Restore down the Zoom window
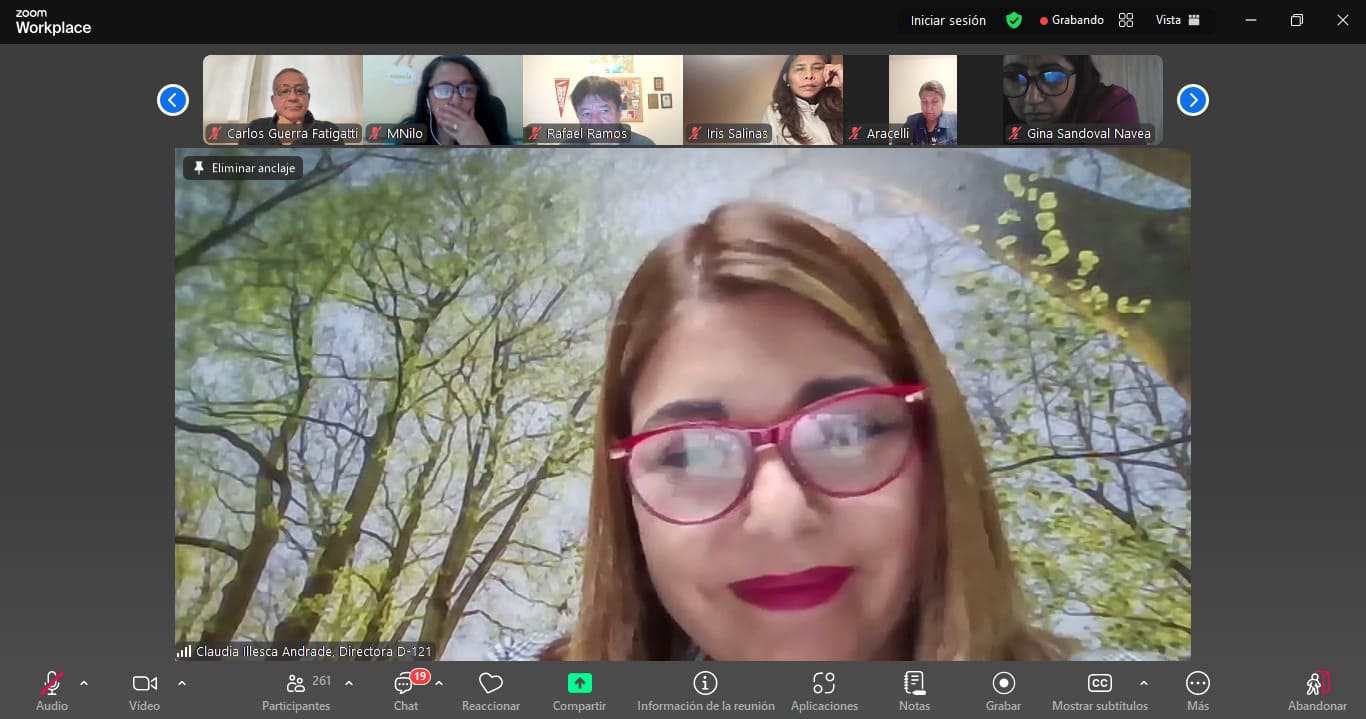The height and width of the screenshot is (719, 1366). tap(1297, 20)
